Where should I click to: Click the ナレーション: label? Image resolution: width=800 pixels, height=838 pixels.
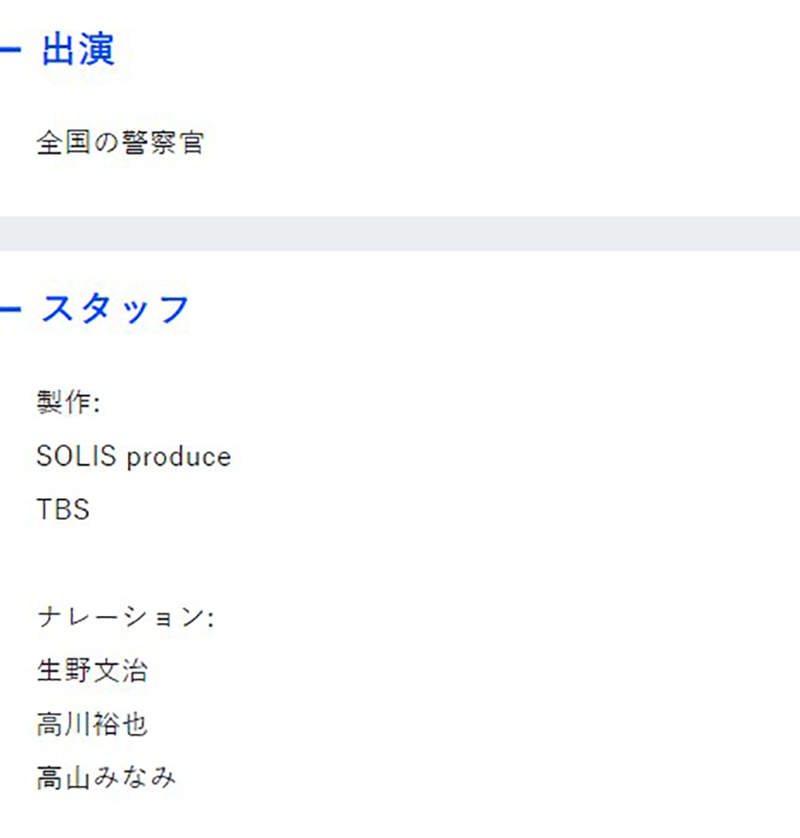[x=125, y=617]
